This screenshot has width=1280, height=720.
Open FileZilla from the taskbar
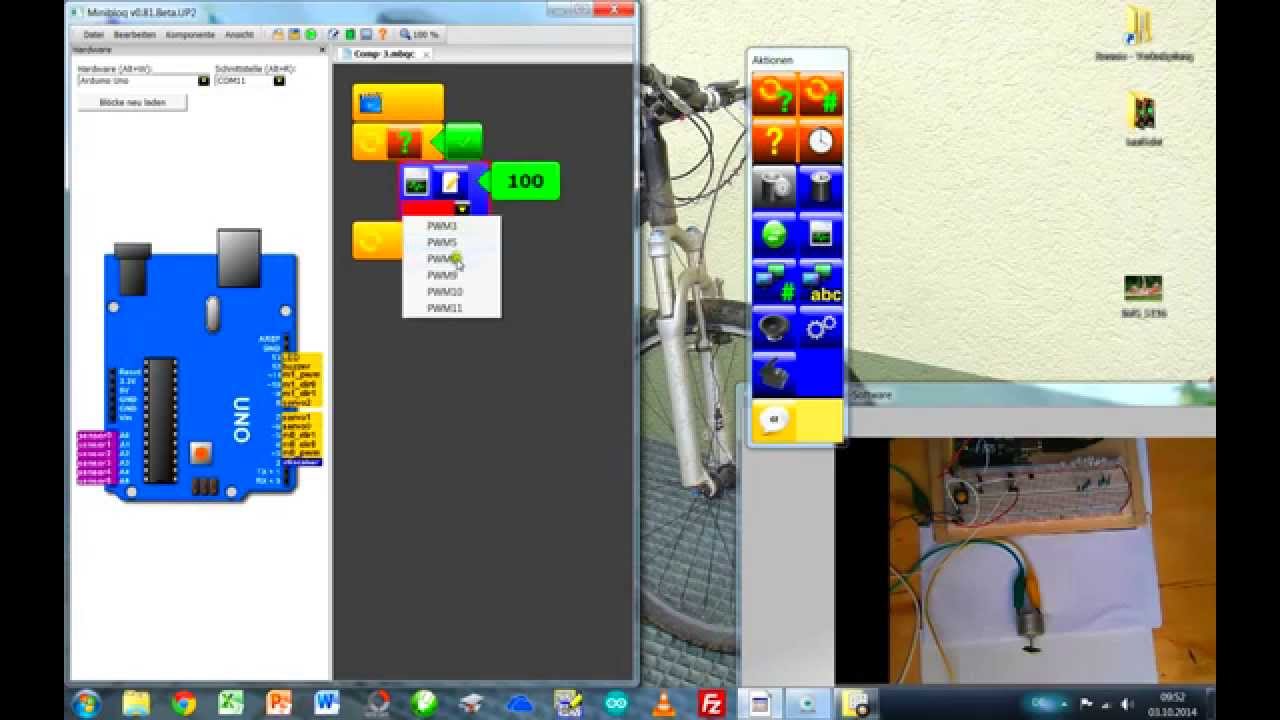coord(711,703)
